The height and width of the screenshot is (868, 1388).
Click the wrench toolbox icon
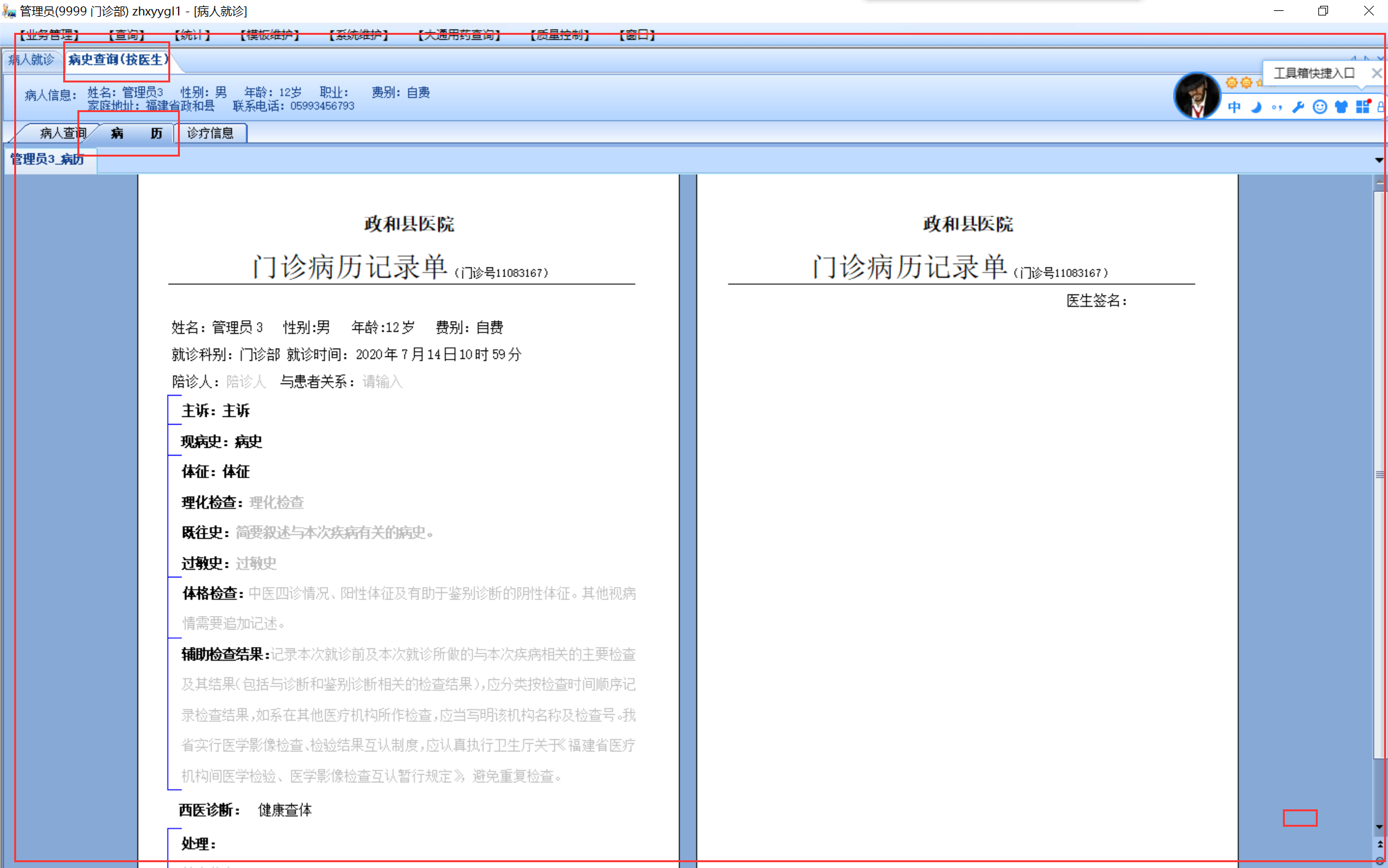[1298, 107]
